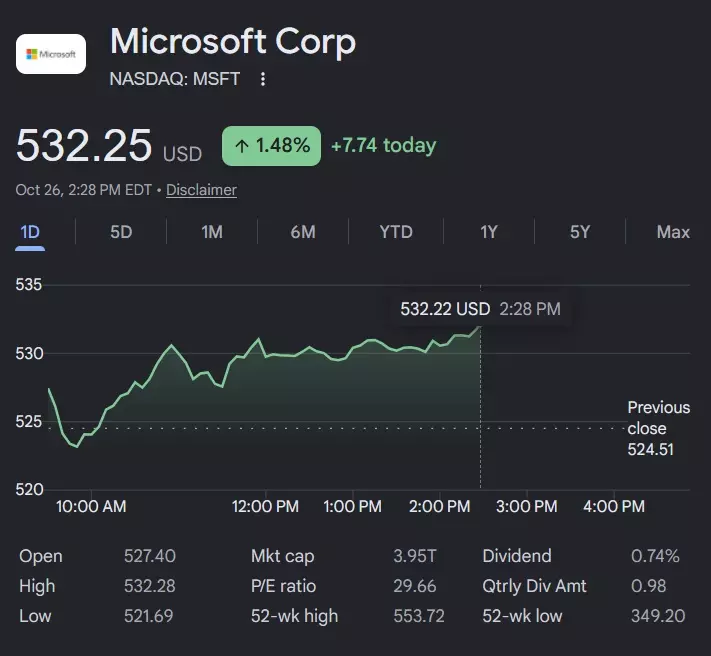
Task: Click the 520 y-axis label
Action: click(x=29, y=490)
